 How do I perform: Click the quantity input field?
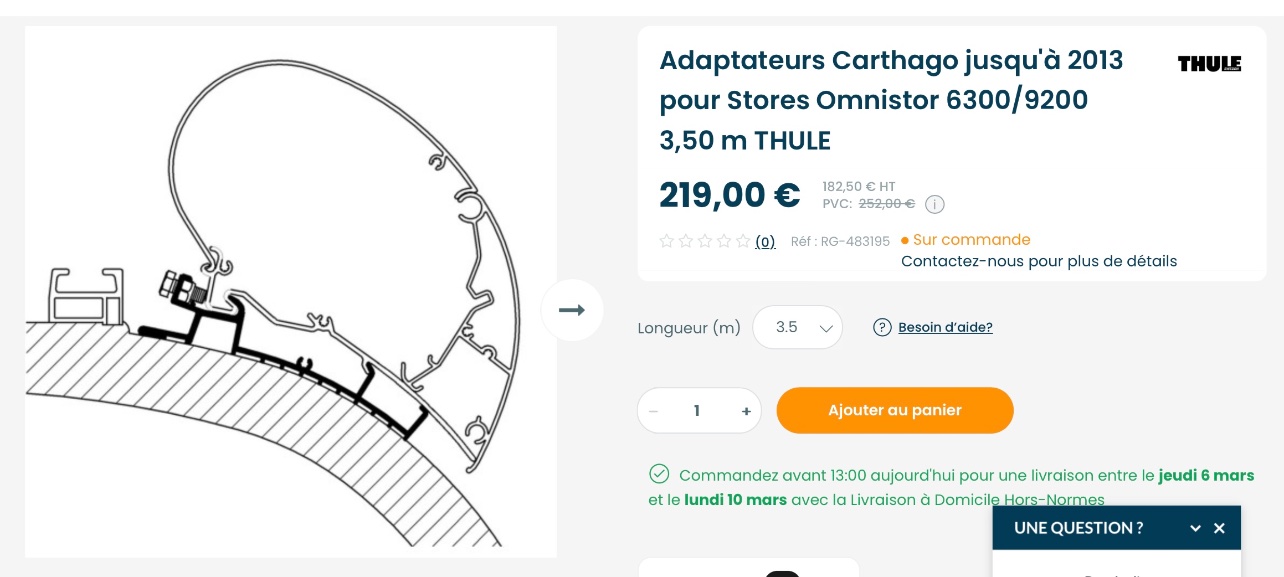(697, 411)
